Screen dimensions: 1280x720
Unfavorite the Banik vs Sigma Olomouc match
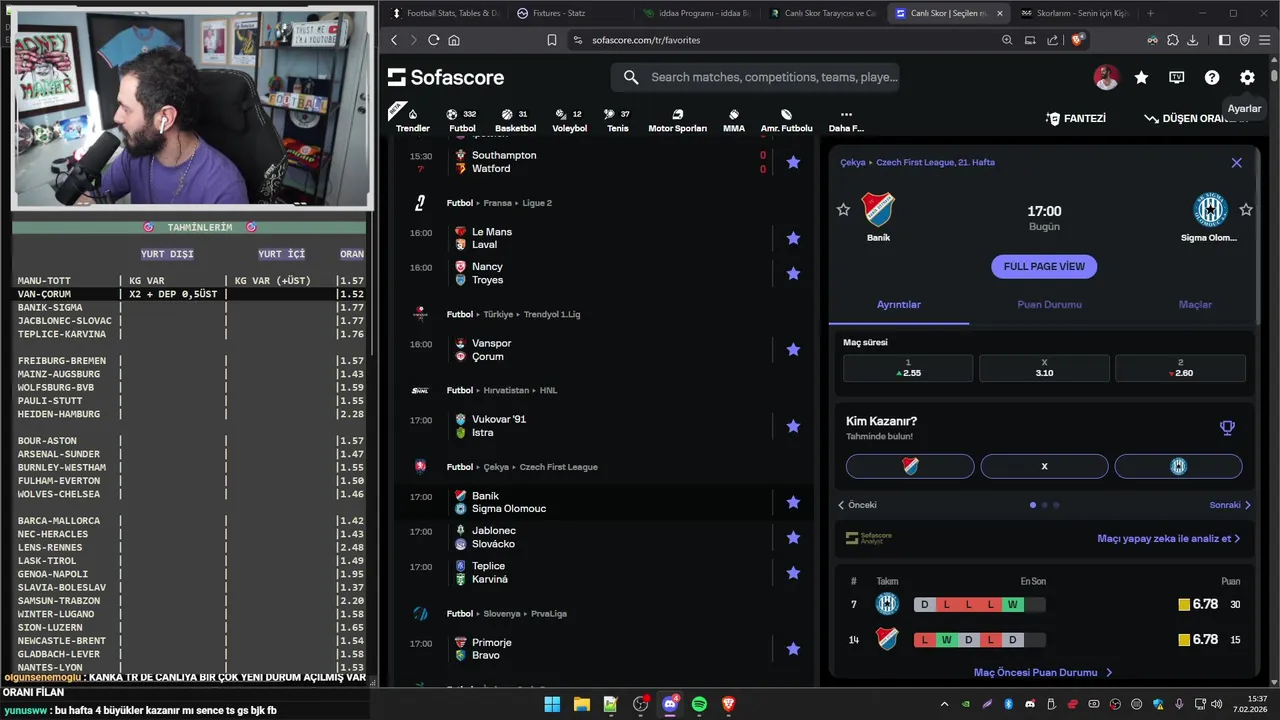click(x=793, y=502)
